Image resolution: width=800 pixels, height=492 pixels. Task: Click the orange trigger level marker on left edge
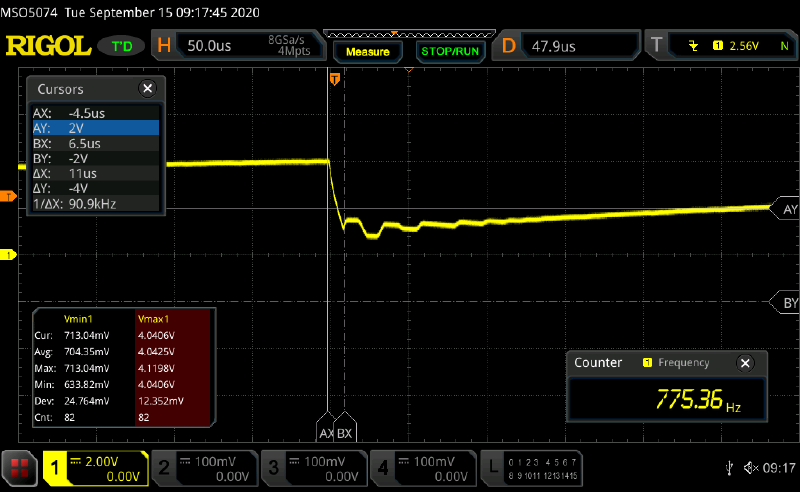(8, 197)
